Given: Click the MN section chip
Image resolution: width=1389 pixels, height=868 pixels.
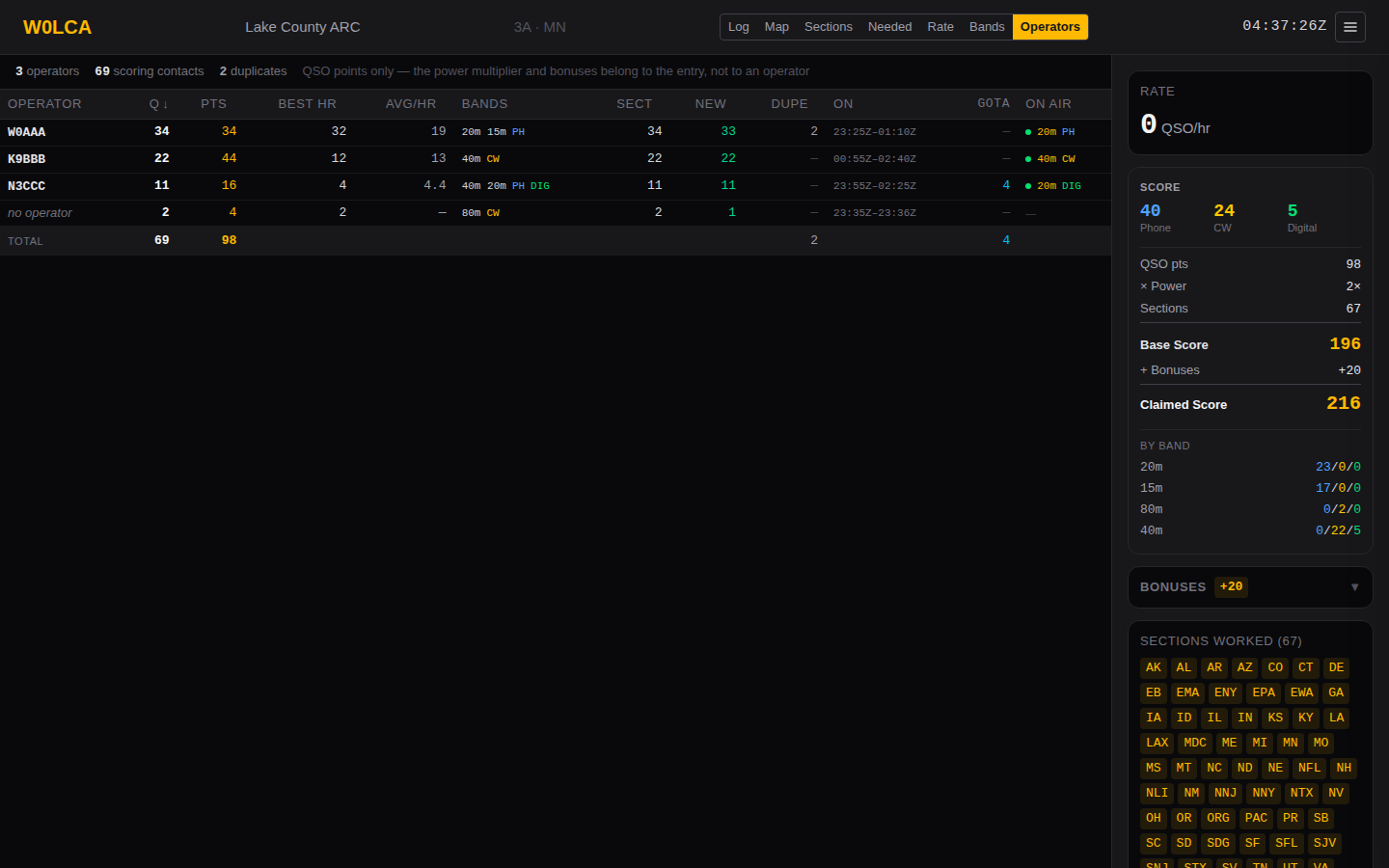Looking at the screenshot, I should click(1291, 743).
